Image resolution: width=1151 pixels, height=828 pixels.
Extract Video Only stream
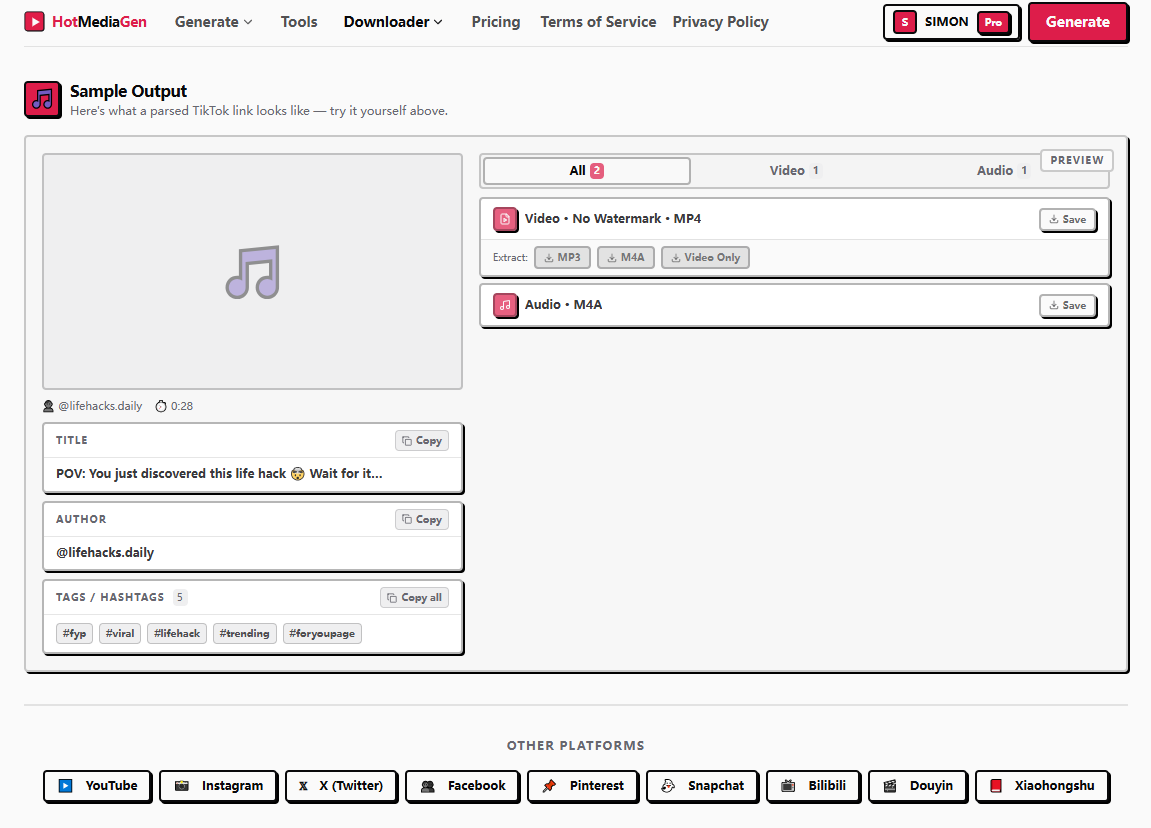[x=705, y=258]
